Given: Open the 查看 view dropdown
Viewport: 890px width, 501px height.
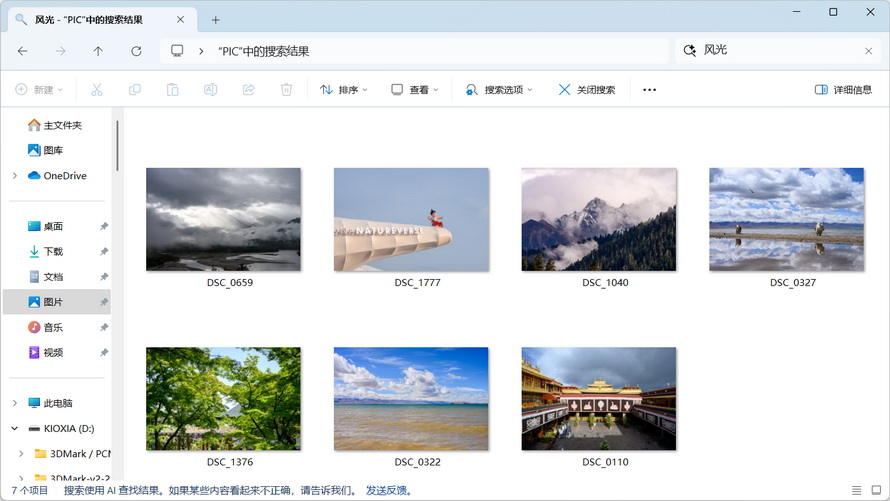Looking at the screenshot, I should (414, 90).
